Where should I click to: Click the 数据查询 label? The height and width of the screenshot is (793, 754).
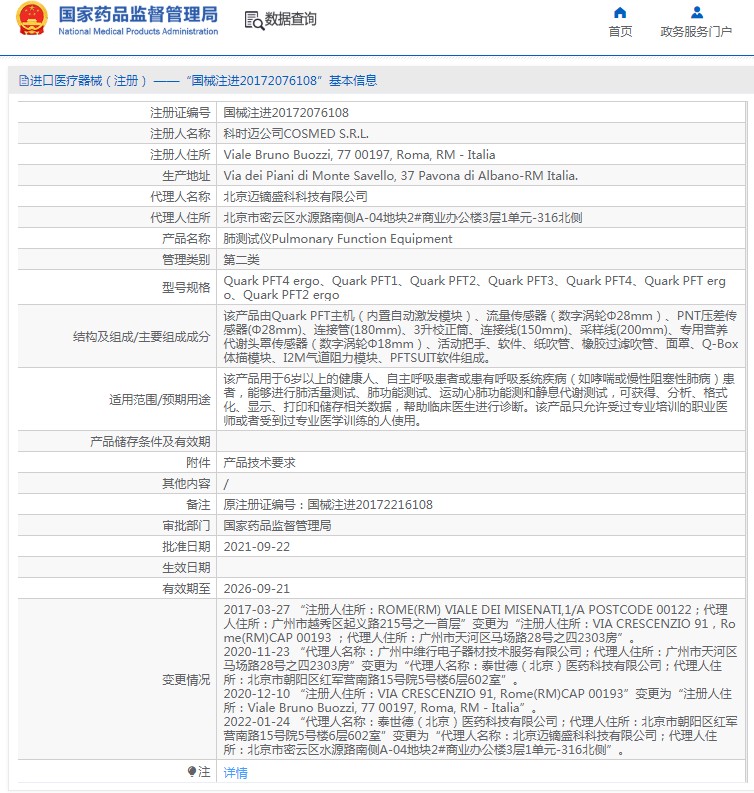(x=291, y=19)
